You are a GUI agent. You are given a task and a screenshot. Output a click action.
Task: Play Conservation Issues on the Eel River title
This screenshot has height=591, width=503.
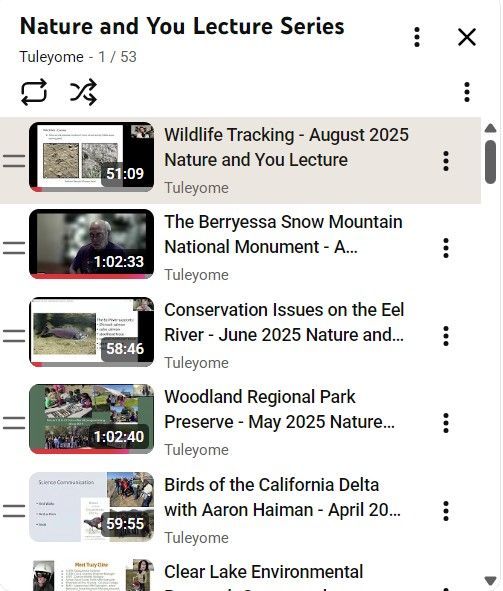[284, 322]
